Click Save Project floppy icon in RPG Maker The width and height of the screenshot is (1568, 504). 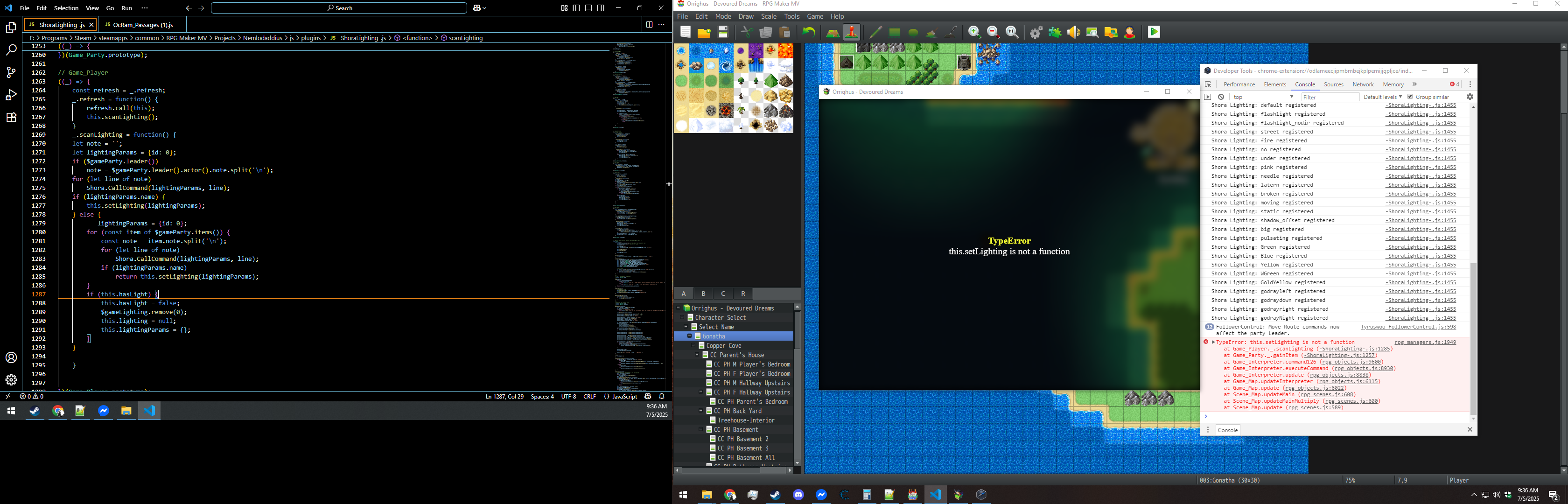723,32
